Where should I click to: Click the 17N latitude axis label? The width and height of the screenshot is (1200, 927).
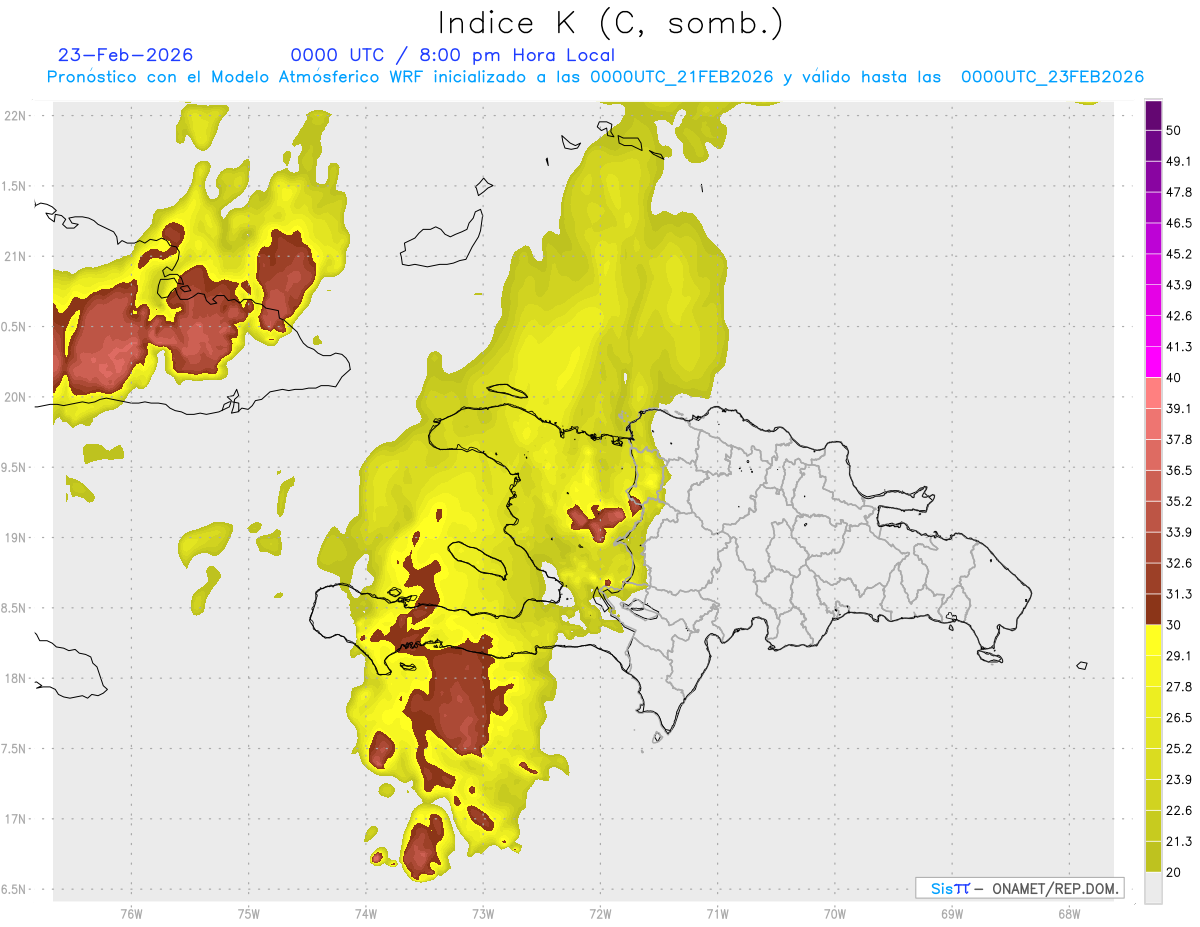[x=15, y=819]
